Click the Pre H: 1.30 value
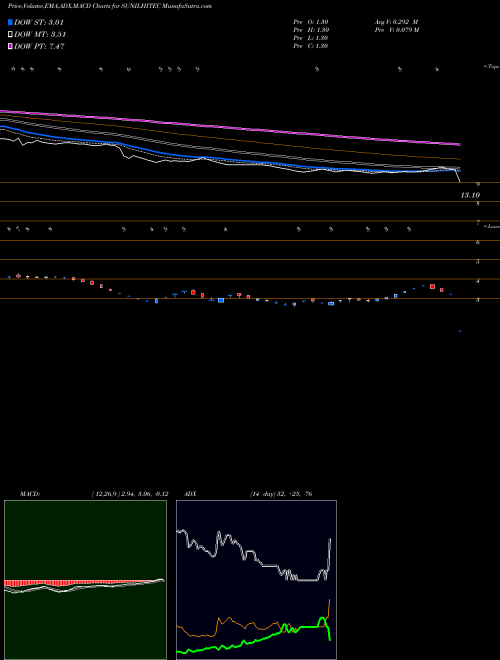This screenshot has height=660, width=500. pos(311,30)
